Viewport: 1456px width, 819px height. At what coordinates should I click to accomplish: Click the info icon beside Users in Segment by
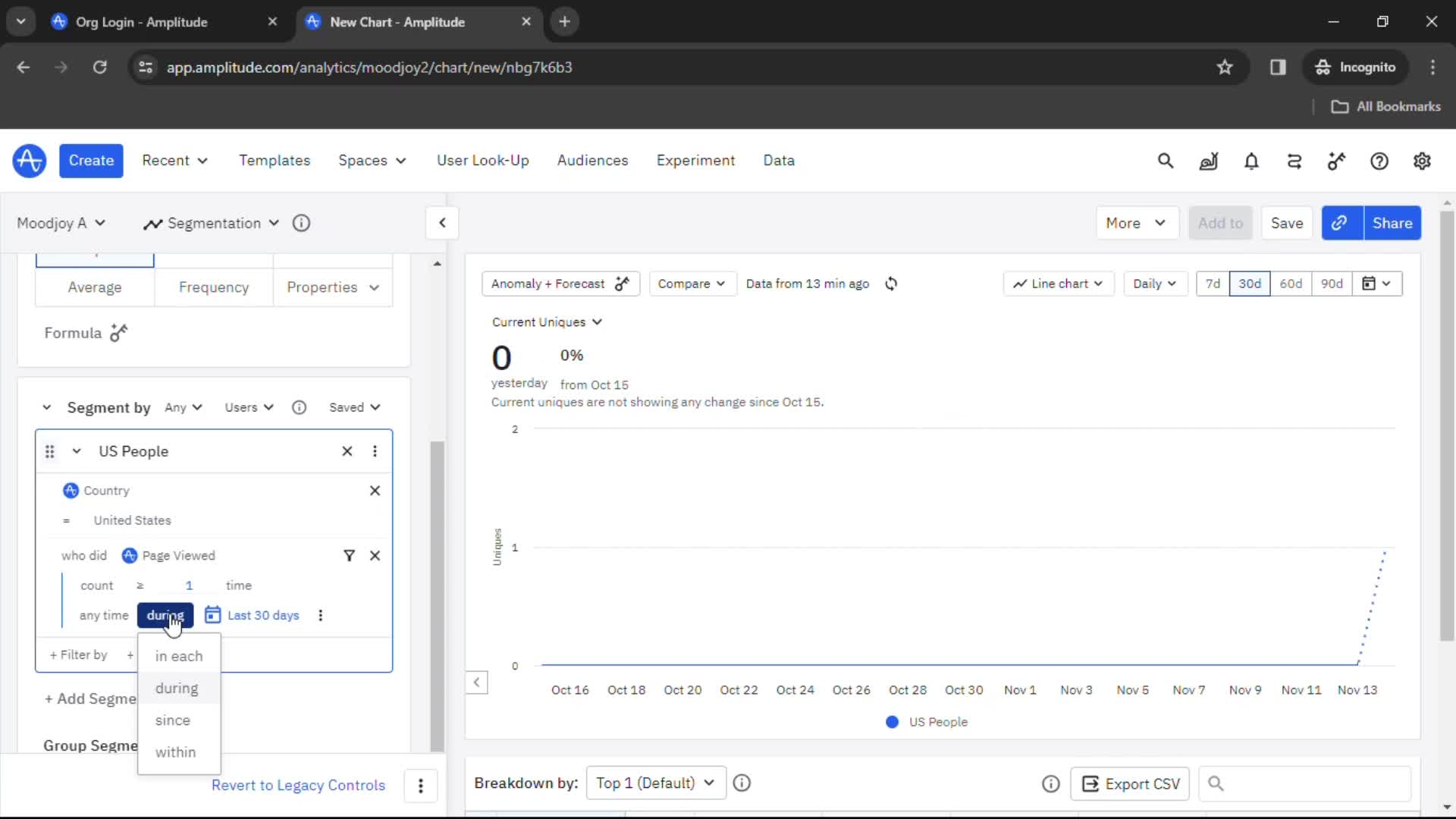pyautogui.click(x=300, y=407)
